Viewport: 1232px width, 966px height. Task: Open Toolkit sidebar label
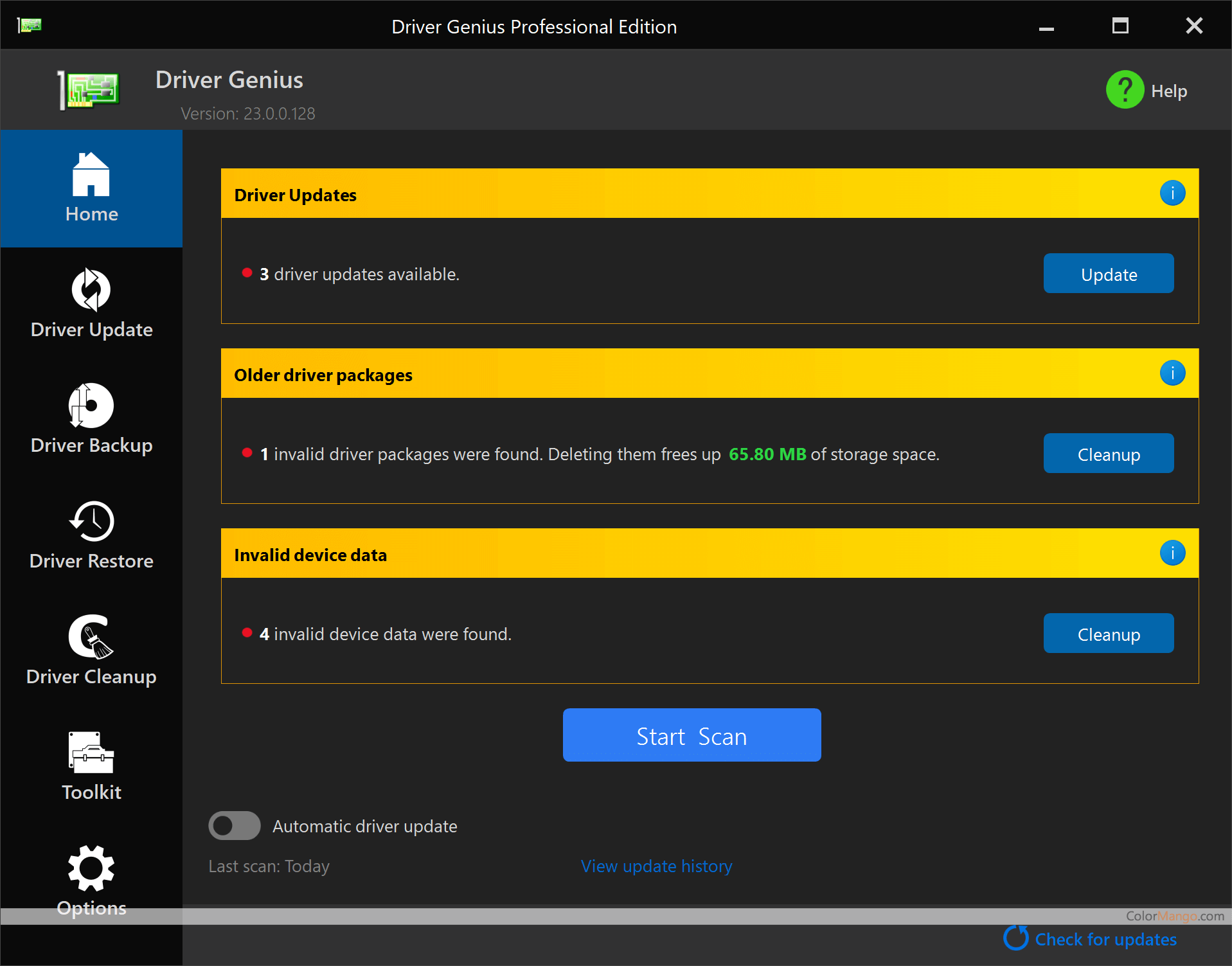(x=91, y=792)
